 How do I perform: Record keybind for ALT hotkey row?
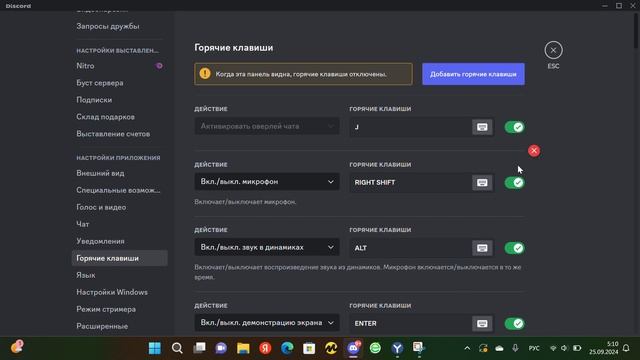point(482,248)
